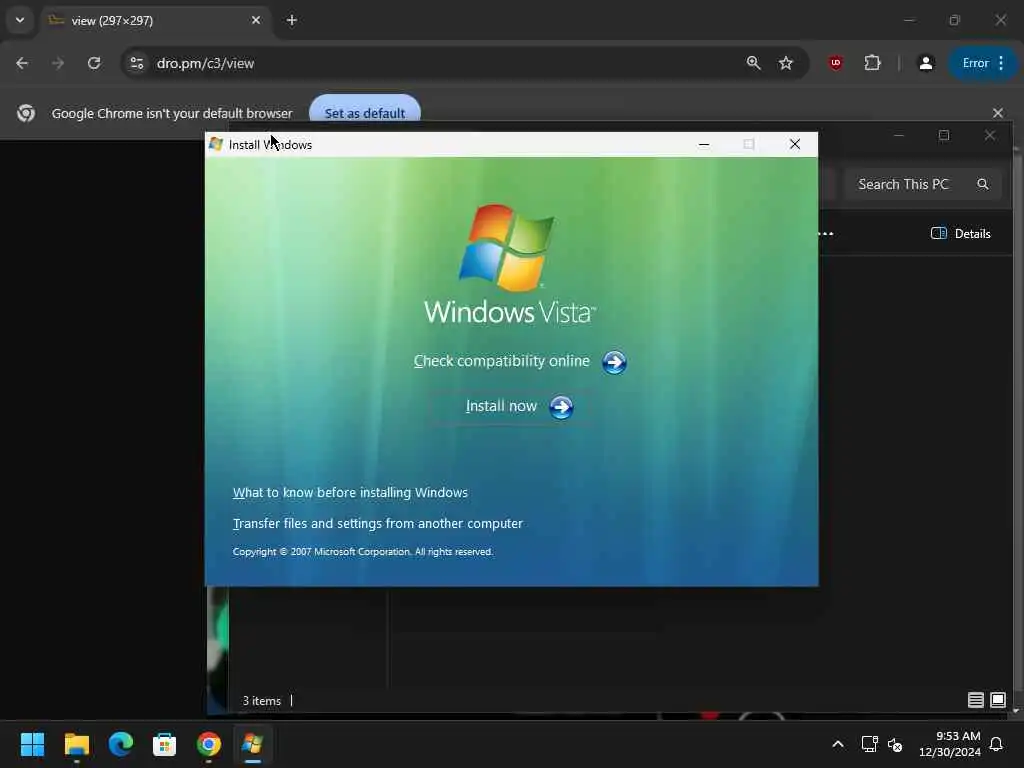
Task: Toggle the Details pane in File Explorer
Action: pos(961,234)
